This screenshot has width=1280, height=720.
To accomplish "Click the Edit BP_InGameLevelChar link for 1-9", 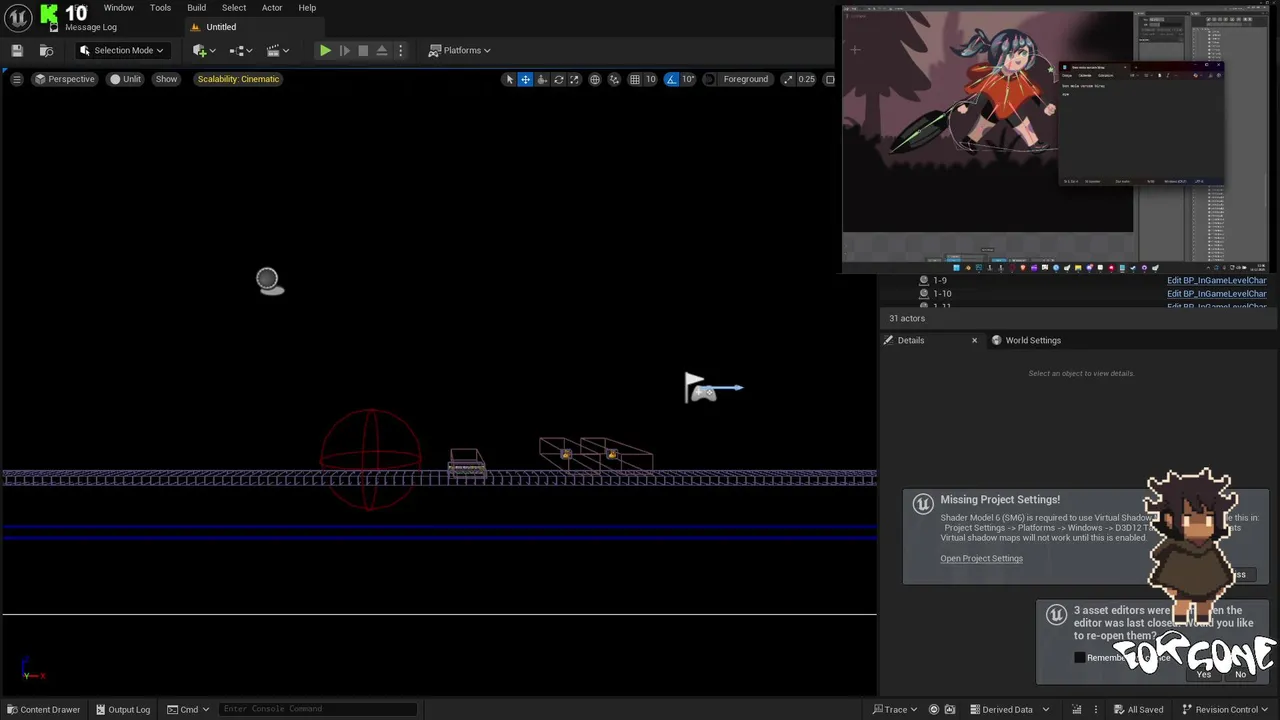I will pos(1216,281).
